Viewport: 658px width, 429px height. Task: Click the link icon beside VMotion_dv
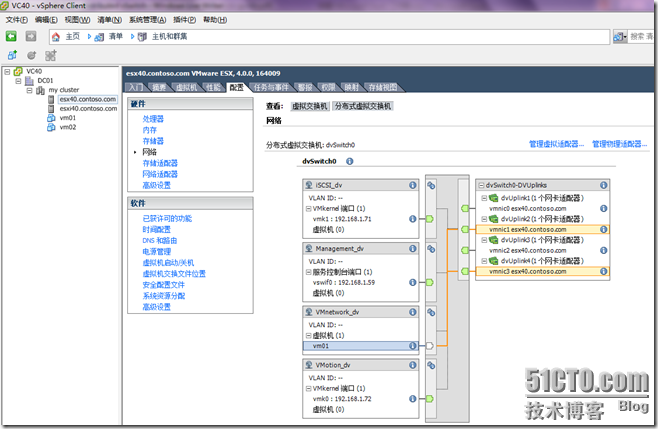431,365
